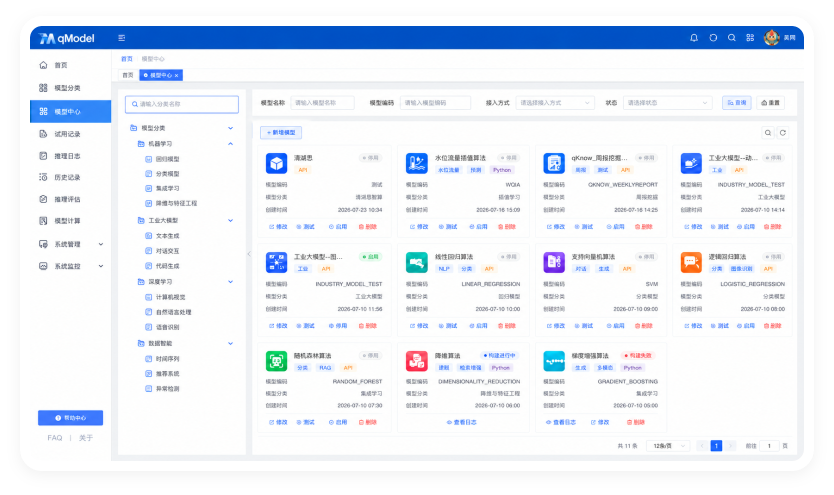
Task: Click the circular icon beside the bell
Action: point(713,38)
